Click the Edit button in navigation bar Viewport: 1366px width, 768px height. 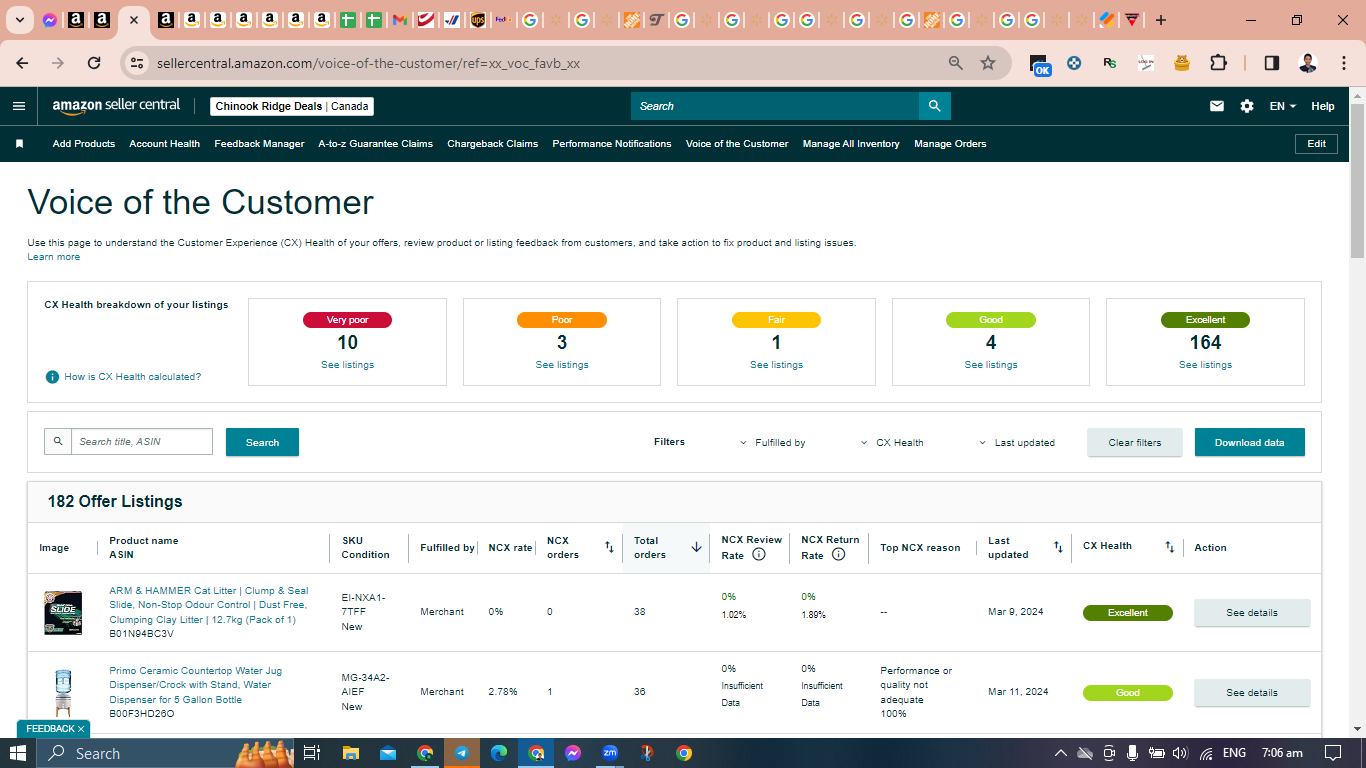1317,144
